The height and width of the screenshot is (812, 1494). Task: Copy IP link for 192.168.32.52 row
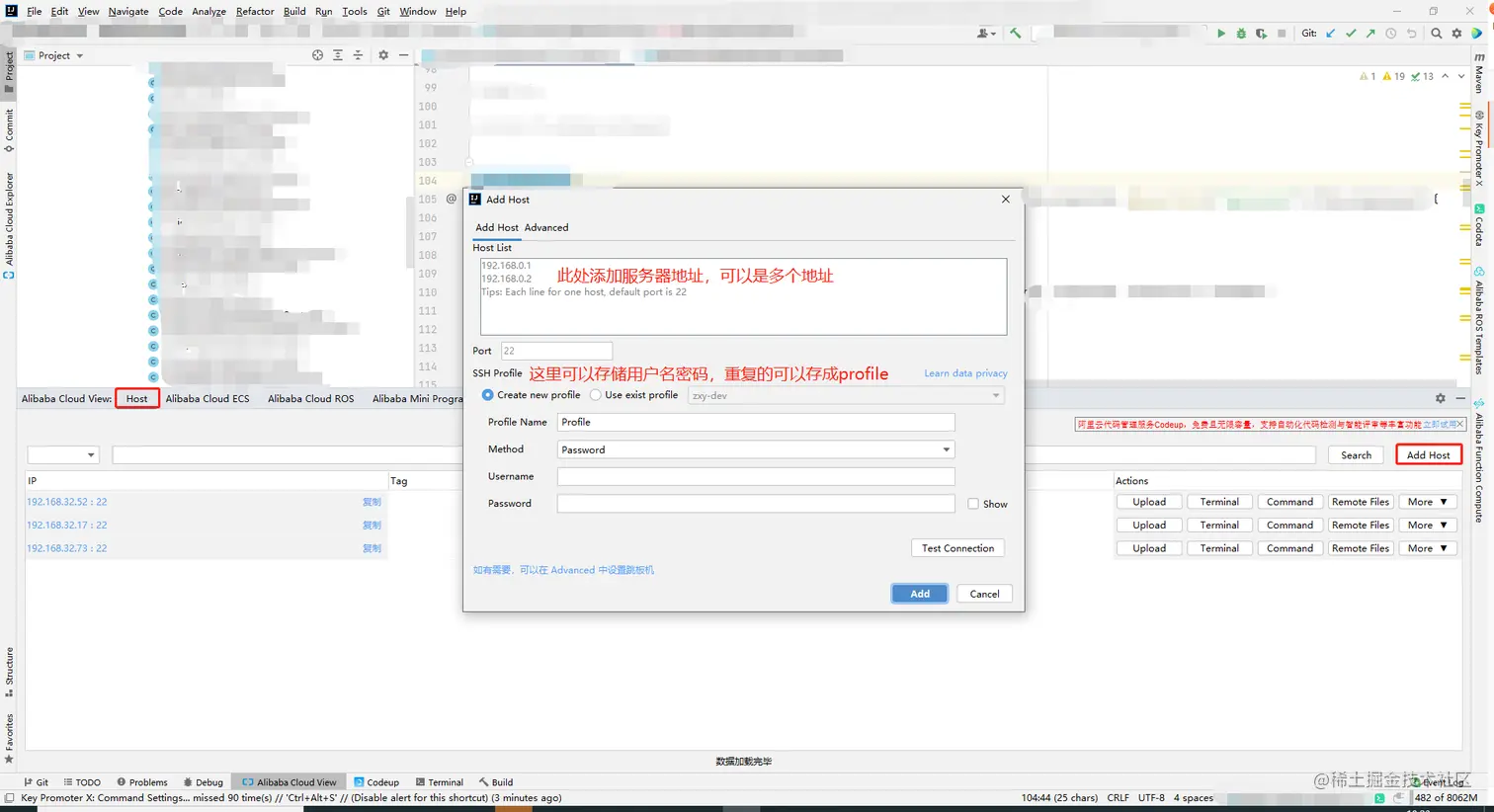pos(372,502)
